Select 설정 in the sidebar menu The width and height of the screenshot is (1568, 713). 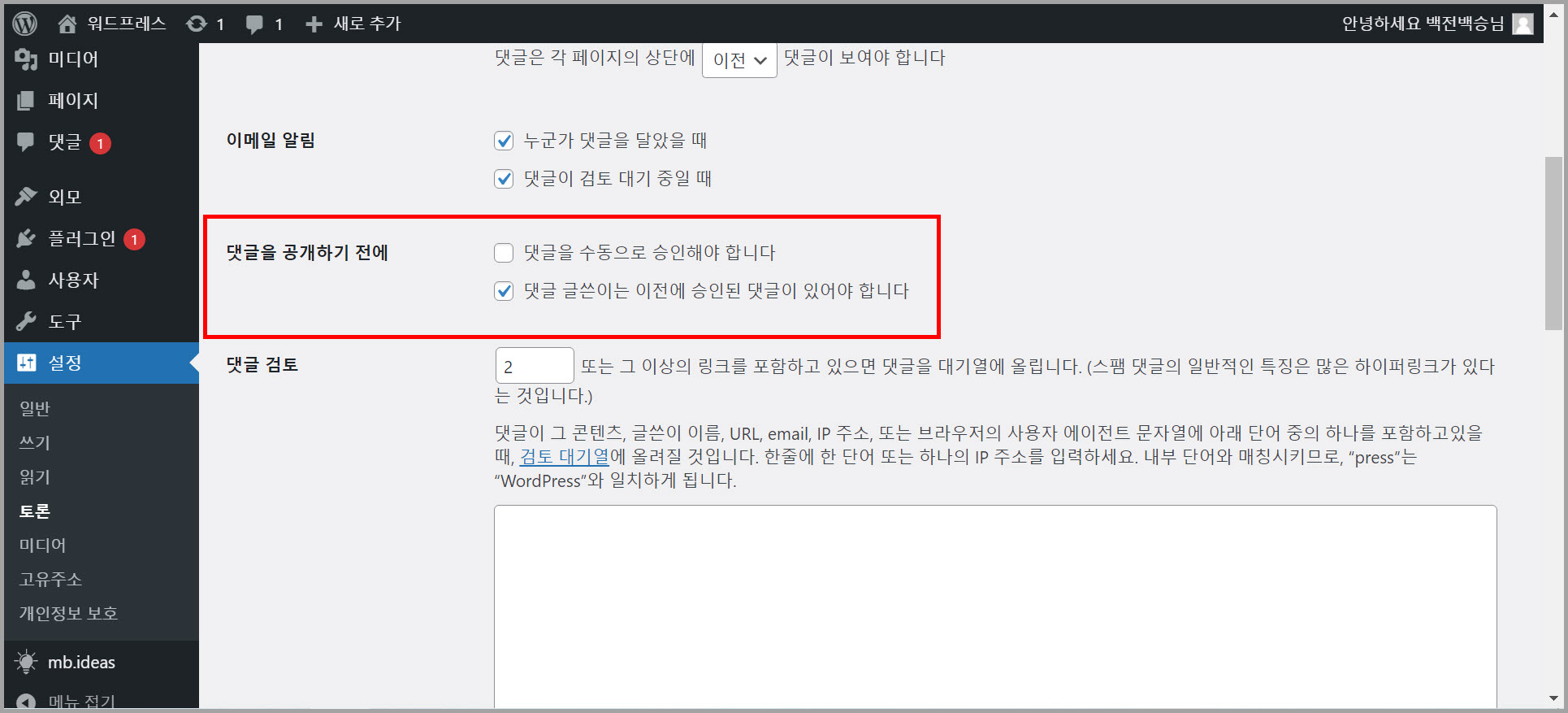coord(102,363)
